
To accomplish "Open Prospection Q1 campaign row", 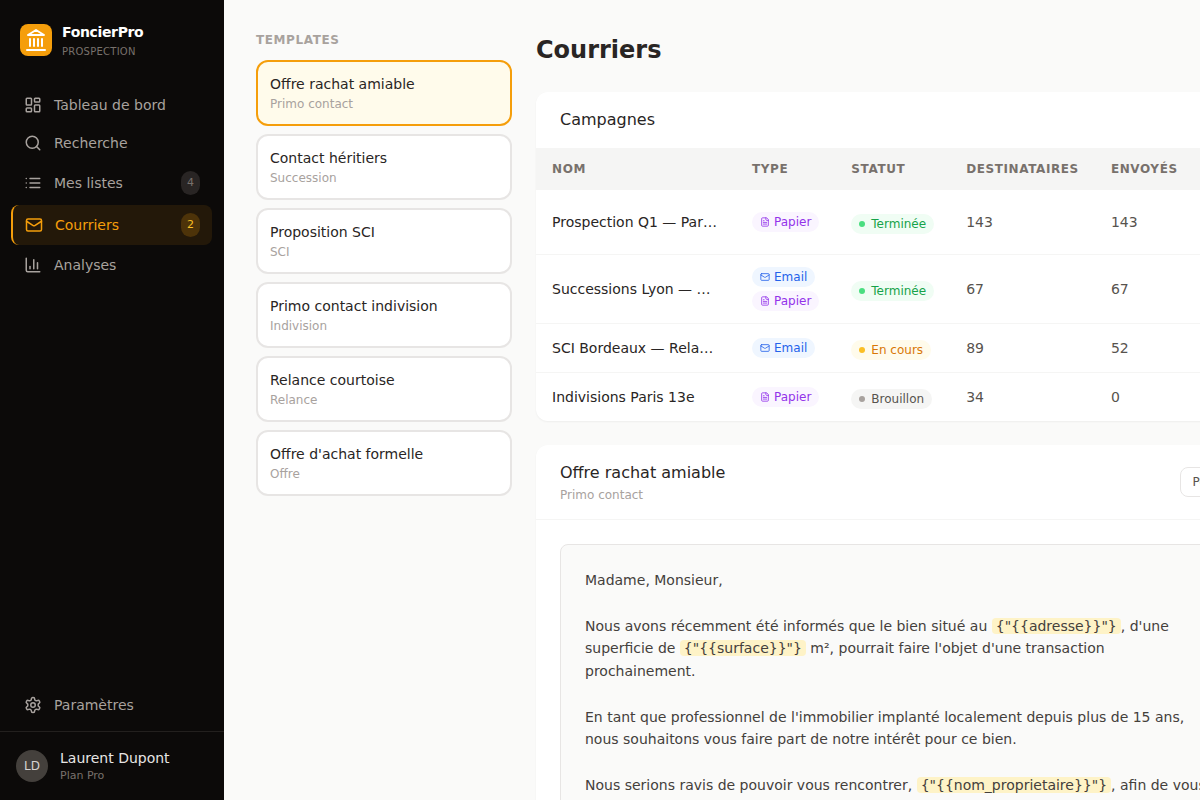I will (868, 222).
